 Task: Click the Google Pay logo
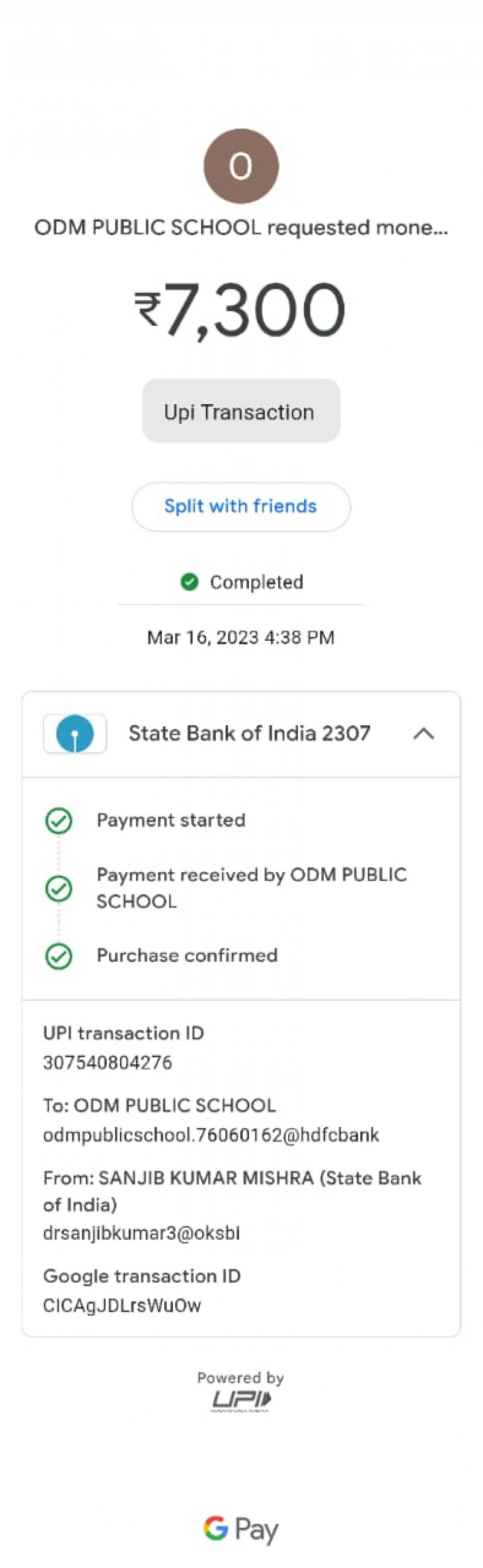[240, 1528]
